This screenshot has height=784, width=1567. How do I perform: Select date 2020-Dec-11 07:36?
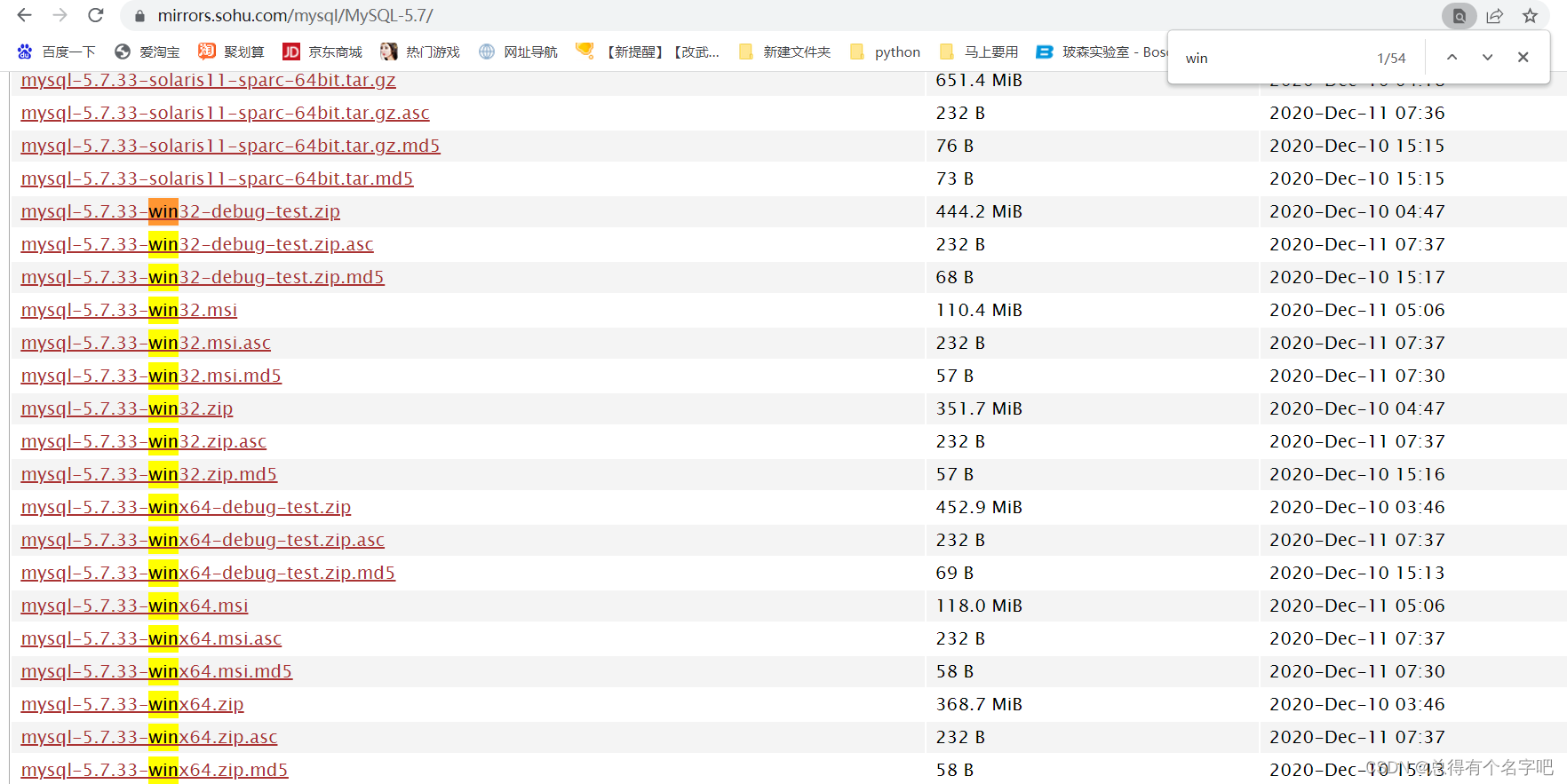pyautogui.click(x=1357, y=113)
